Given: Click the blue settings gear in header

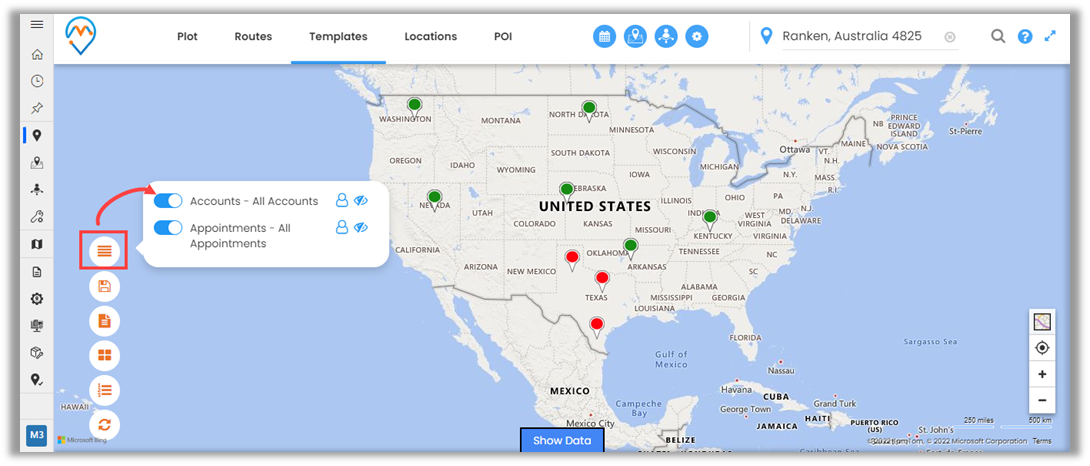Looking at the screenshot, I should coord(697,37).
